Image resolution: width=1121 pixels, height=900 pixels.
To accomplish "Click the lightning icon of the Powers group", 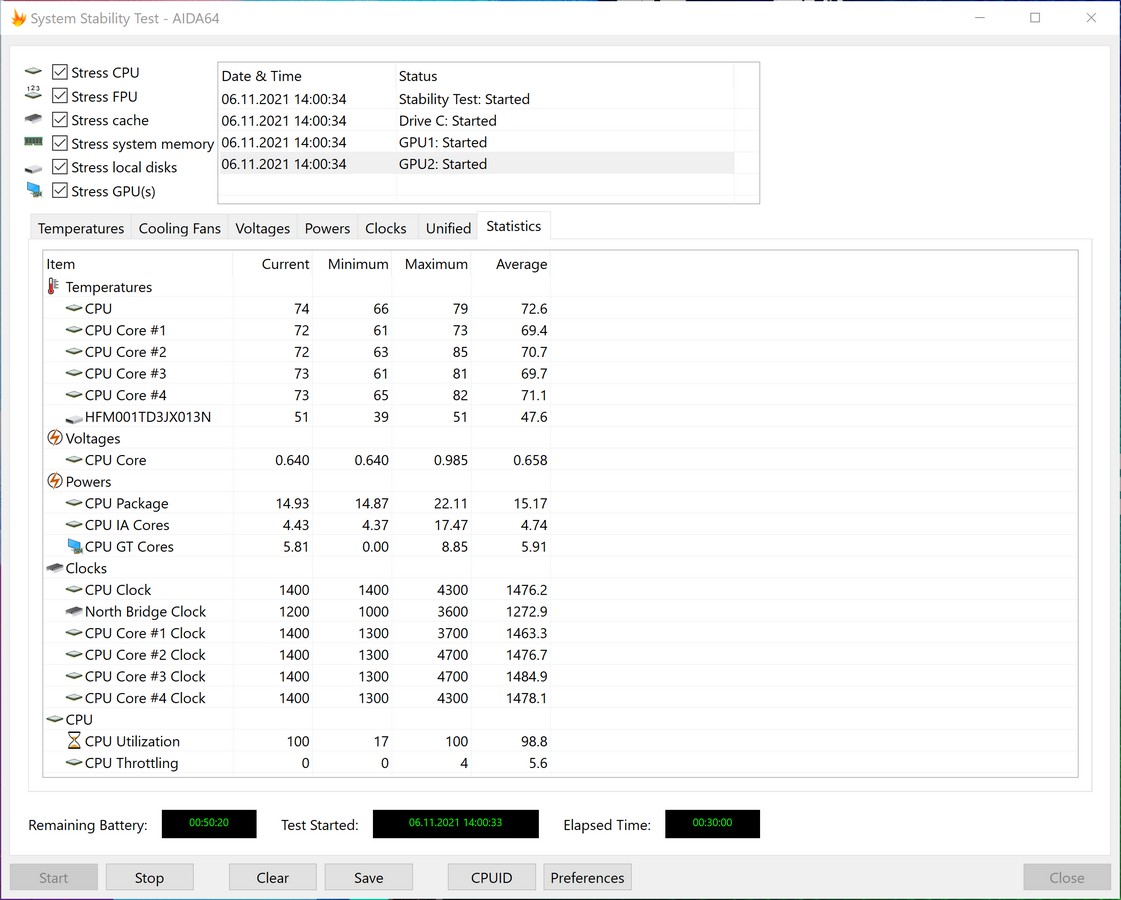I will point(54,481).
